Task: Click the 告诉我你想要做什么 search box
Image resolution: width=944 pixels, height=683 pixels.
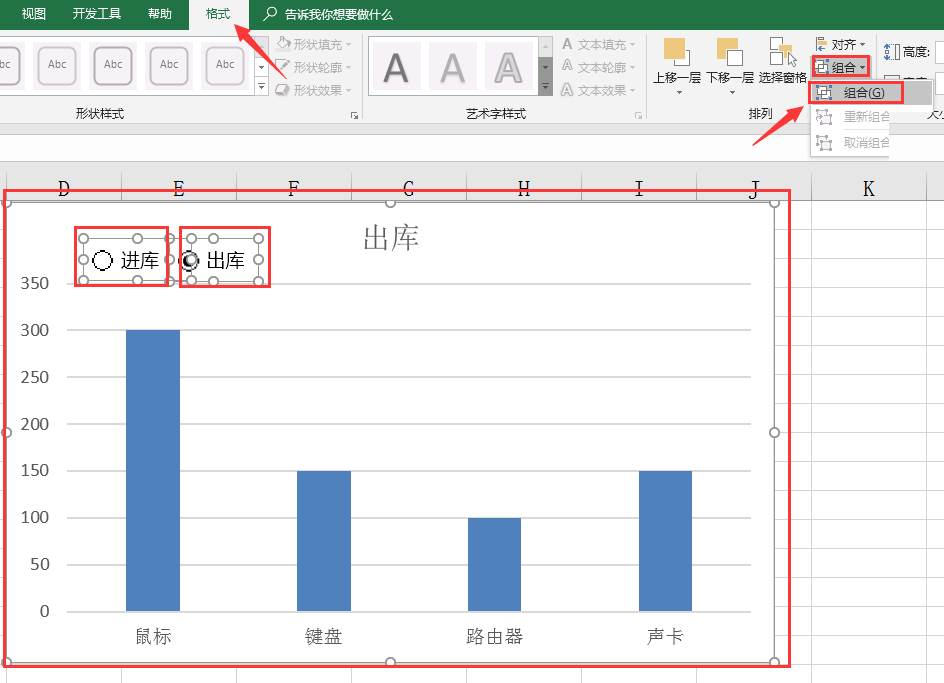Action: 338,14
